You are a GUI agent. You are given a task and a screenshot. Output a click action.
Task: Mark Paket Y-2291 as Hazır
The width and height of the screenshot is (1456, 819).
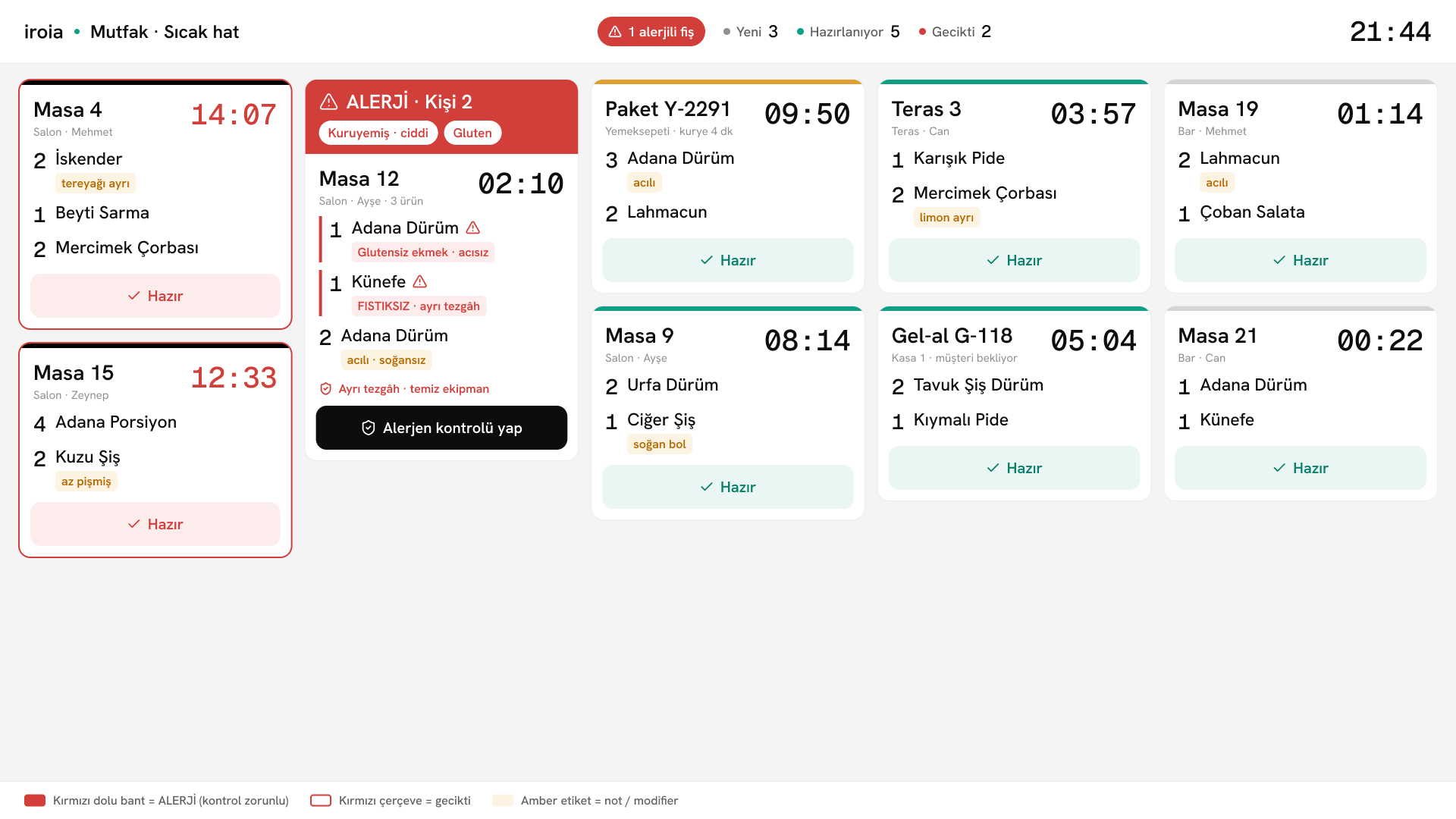[x=728, y=260]
